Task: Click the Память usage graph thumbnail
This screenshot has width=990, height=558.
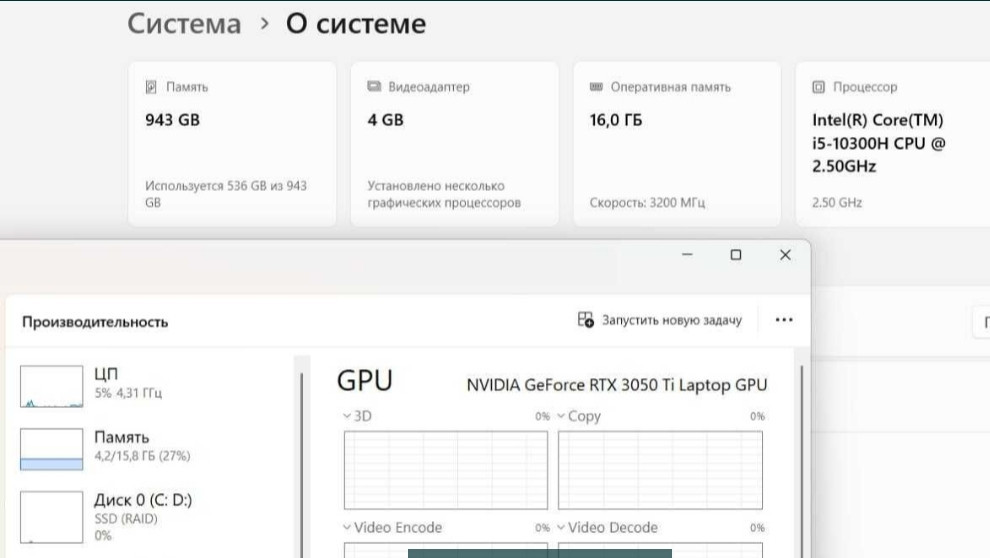Action: point(51,449)
